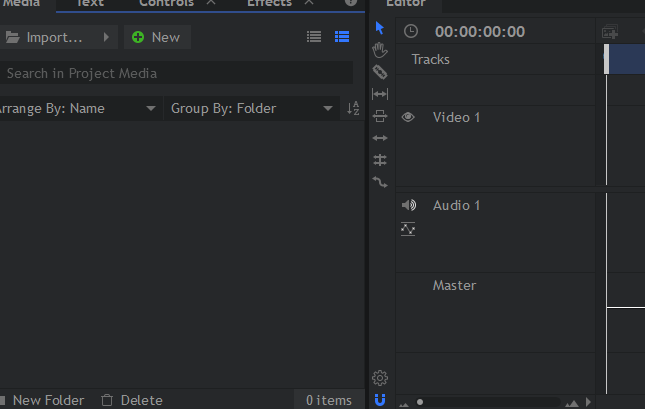Click the Search in Project Media field

[x=175, y=73]
